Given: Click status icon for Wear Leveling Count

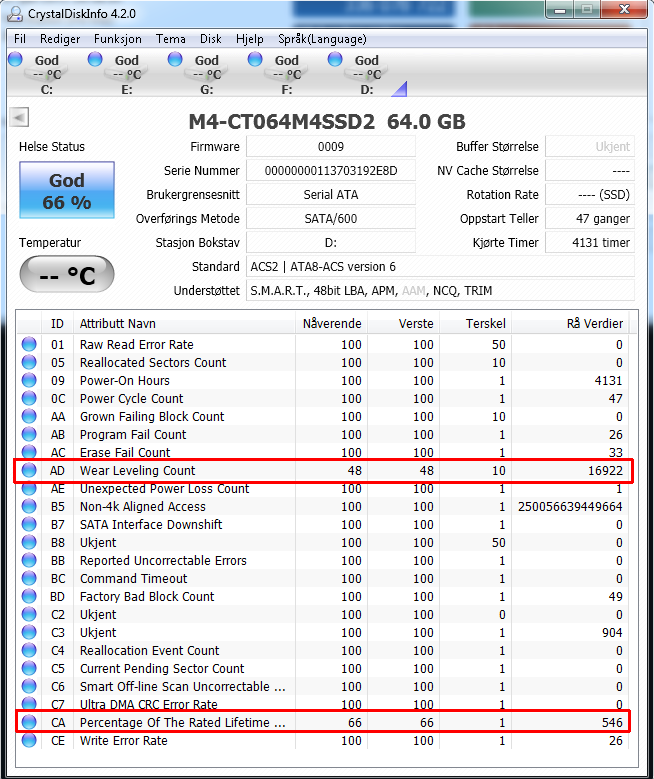Looking at the screenshot, I should click(x=29, y=470).
